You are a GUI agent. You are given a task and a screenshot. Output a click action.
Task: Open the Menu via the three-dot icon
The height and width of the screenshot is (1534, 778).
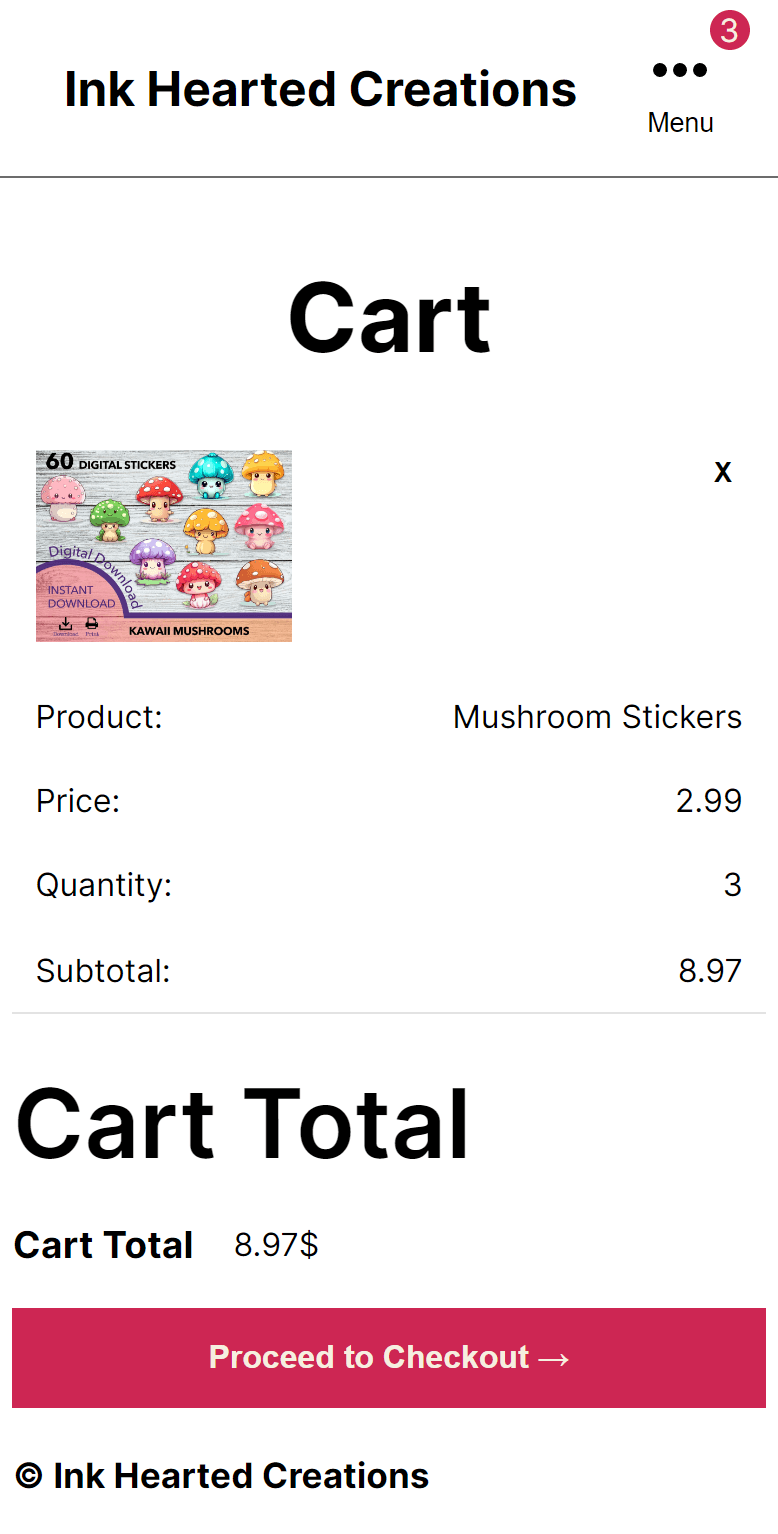(680, 70)
